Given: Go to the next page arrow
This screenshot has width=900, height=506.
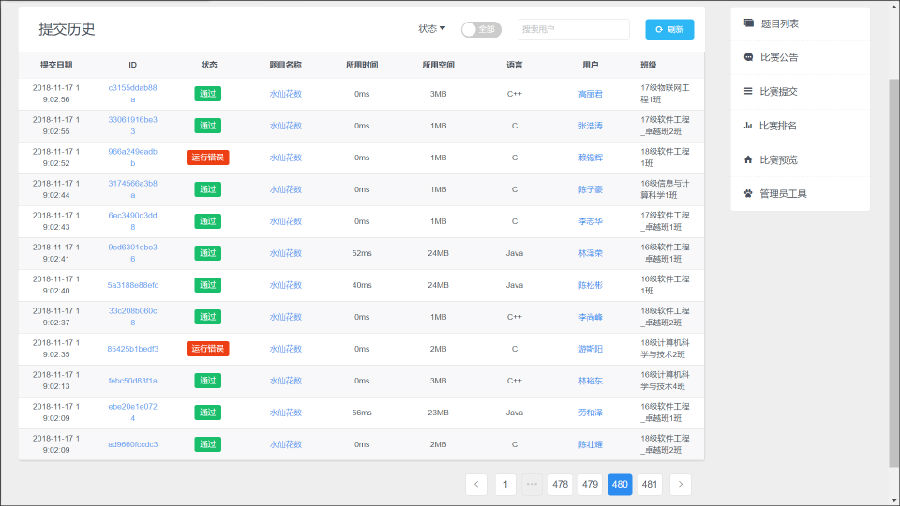Looking at the screenshot, I should point(681,485).
